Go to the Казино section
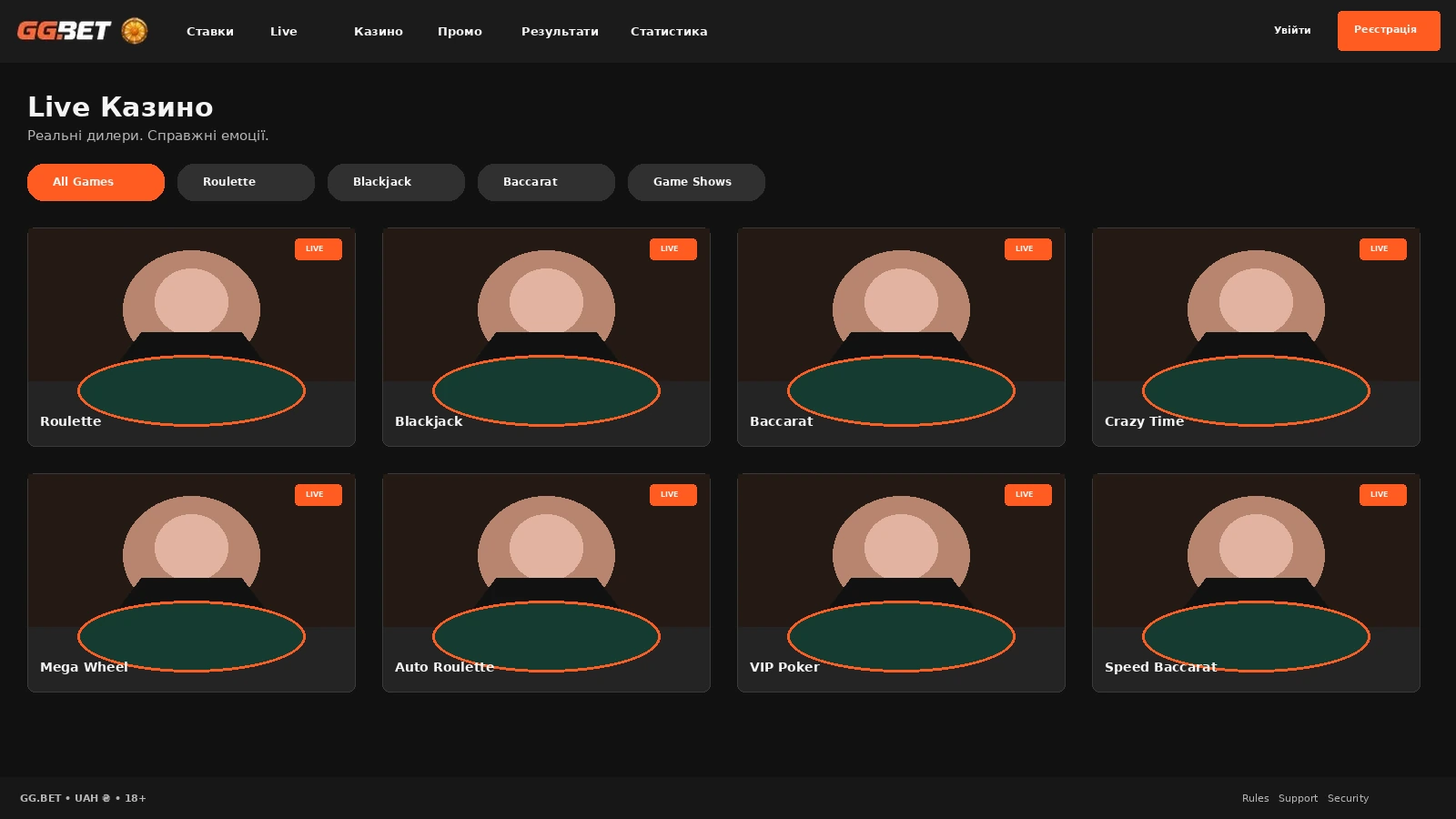 pyautogui.click(x=379, y=31)
